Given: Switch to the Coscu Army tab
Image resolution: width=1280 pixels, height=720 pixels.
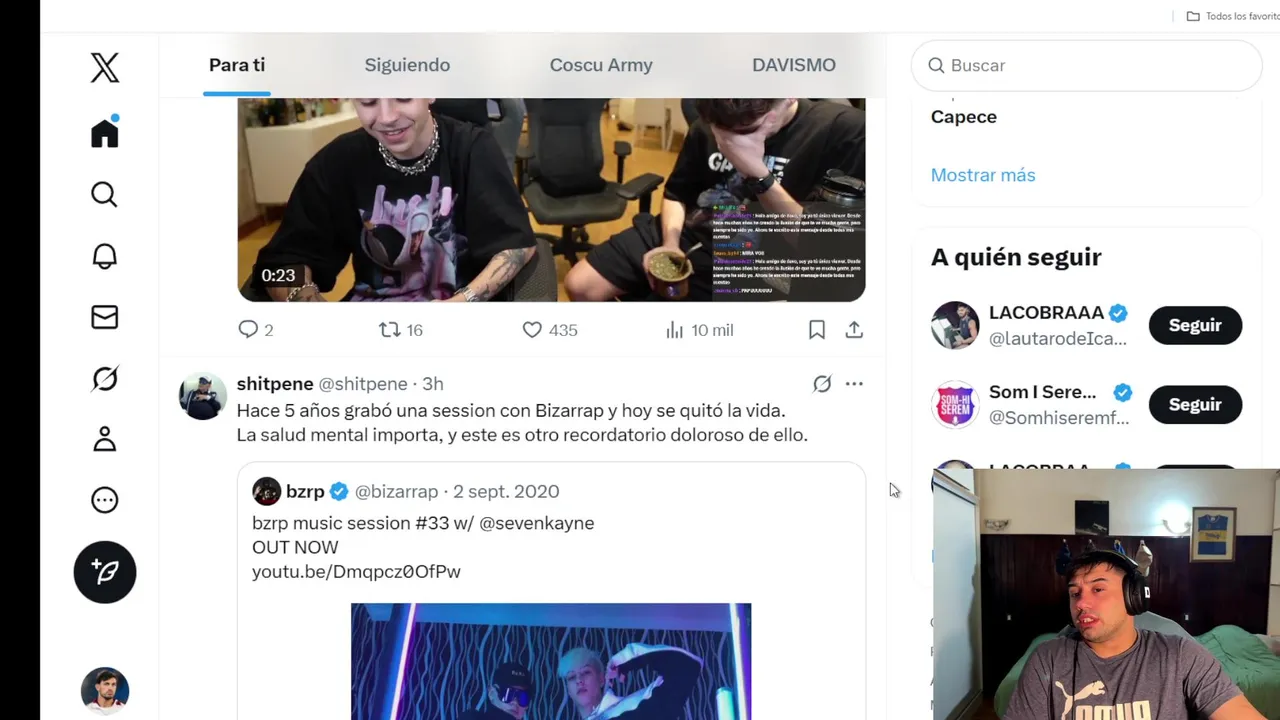Looking at the screenshot, I should 601,65.
